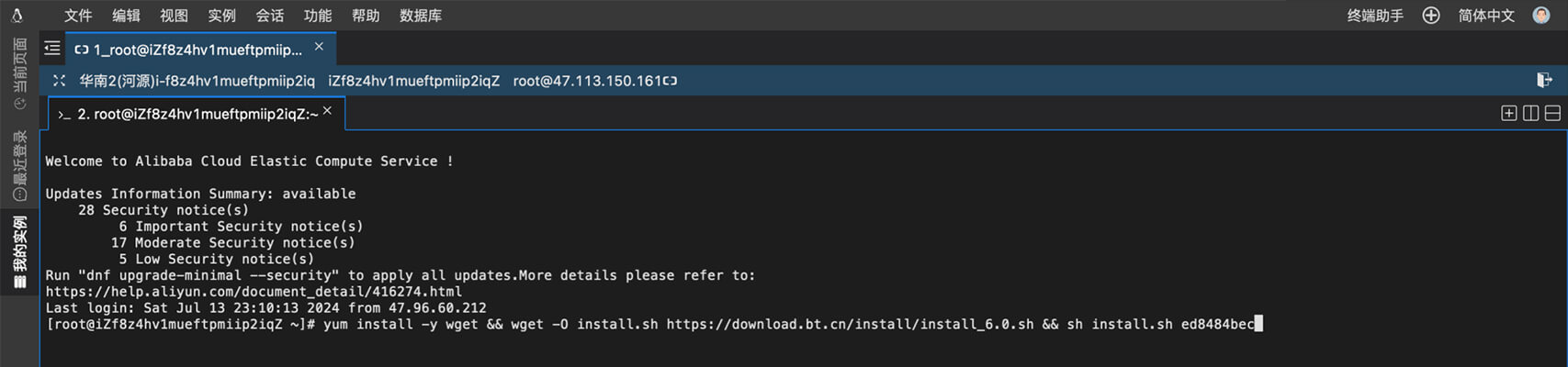Open the 会话 menu

(x=269, y=16)
